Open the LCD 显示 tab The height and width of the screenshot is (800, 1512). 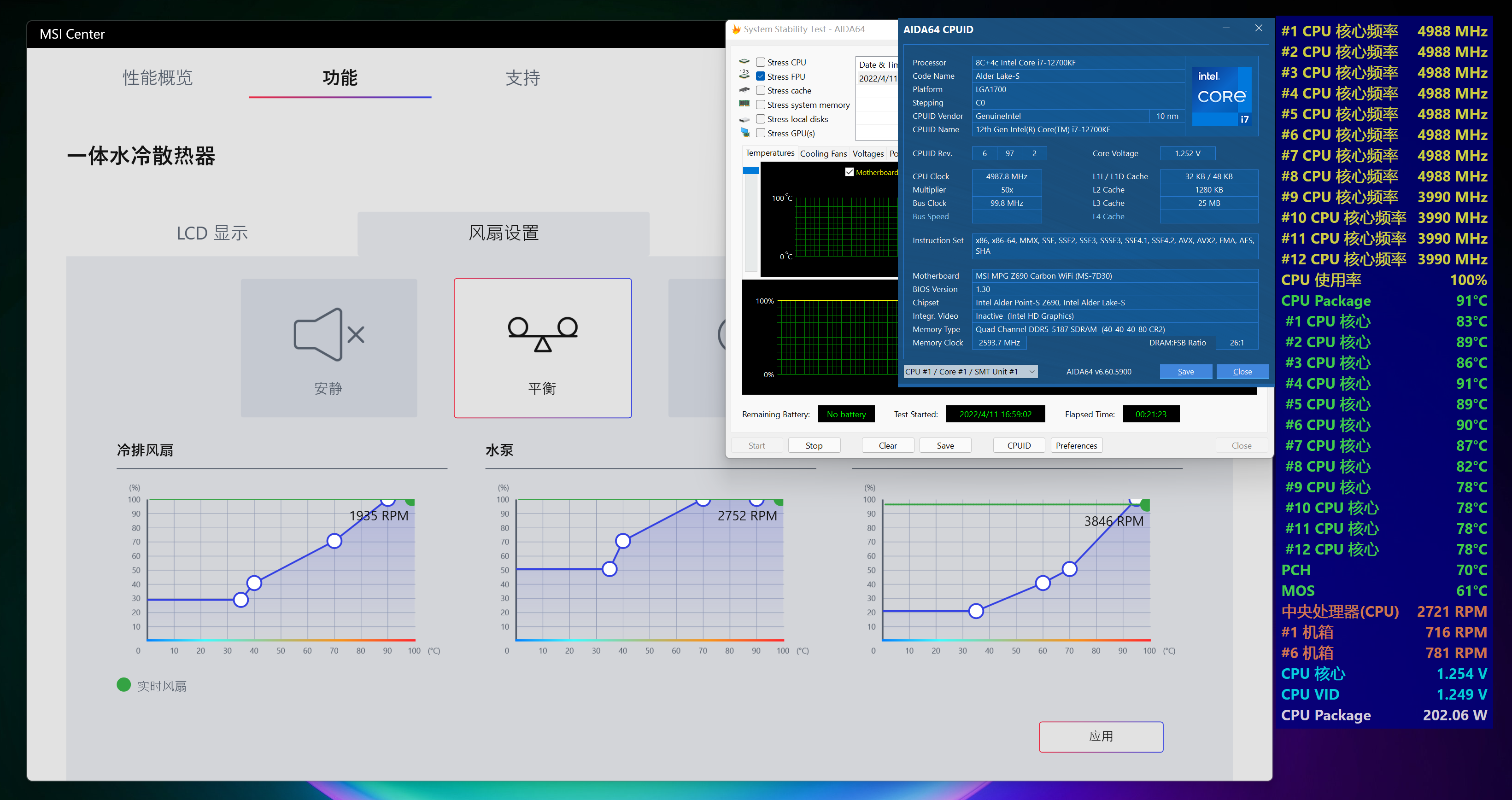tap(212, 234)
